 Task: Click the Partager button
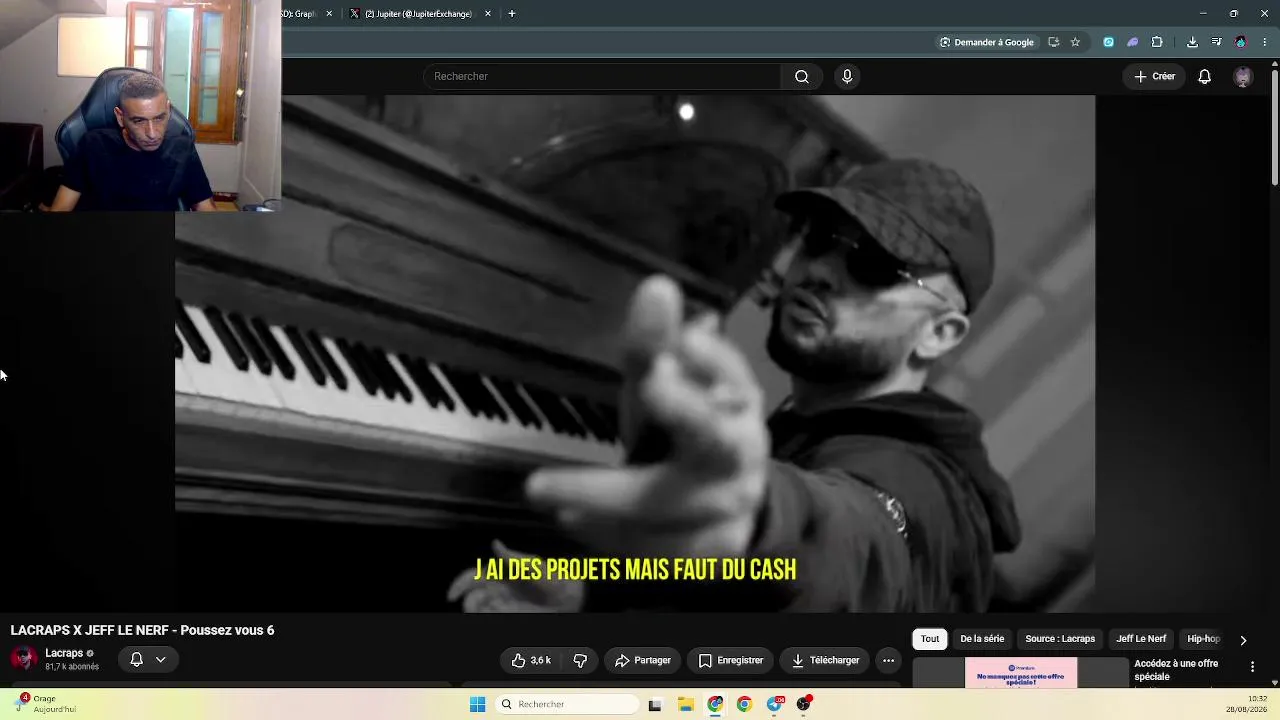(x=643, y=660)
